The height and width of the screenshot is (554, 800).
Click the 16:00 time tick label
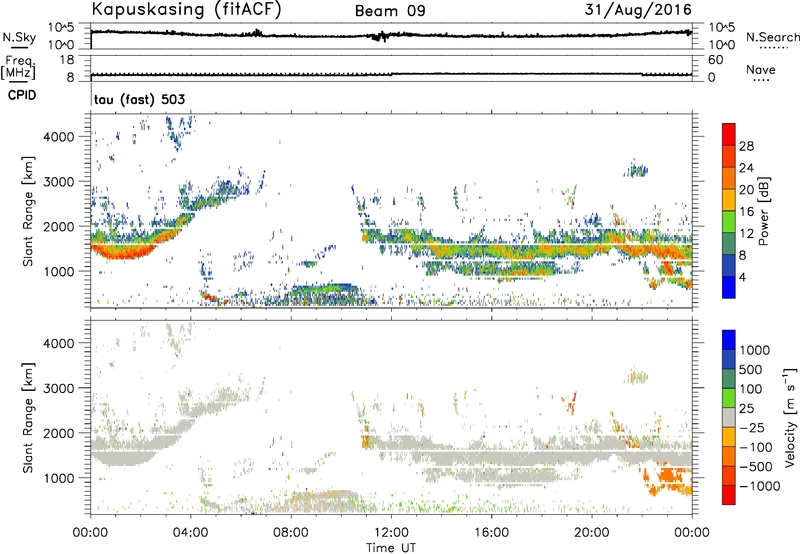(x=491, y=533)
